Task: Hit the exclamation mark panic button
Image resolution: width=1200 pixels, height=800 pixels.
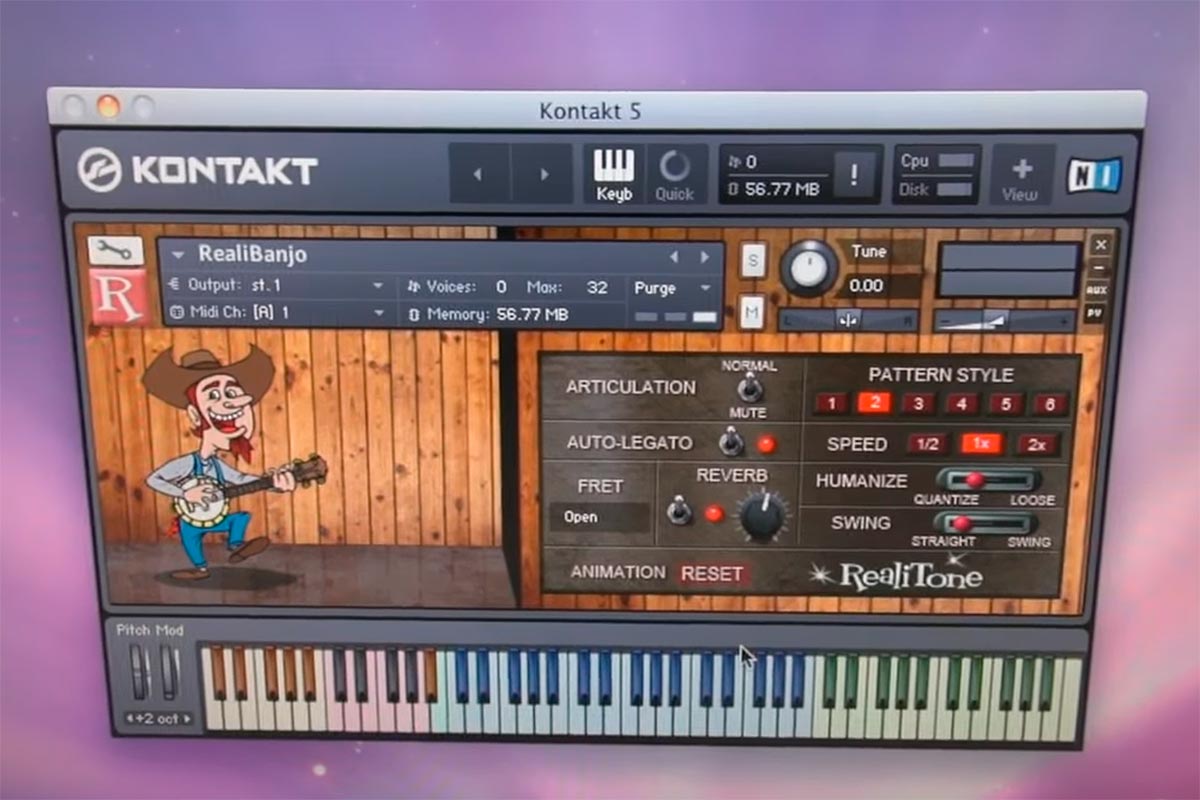Action: [x=853, y=174]
